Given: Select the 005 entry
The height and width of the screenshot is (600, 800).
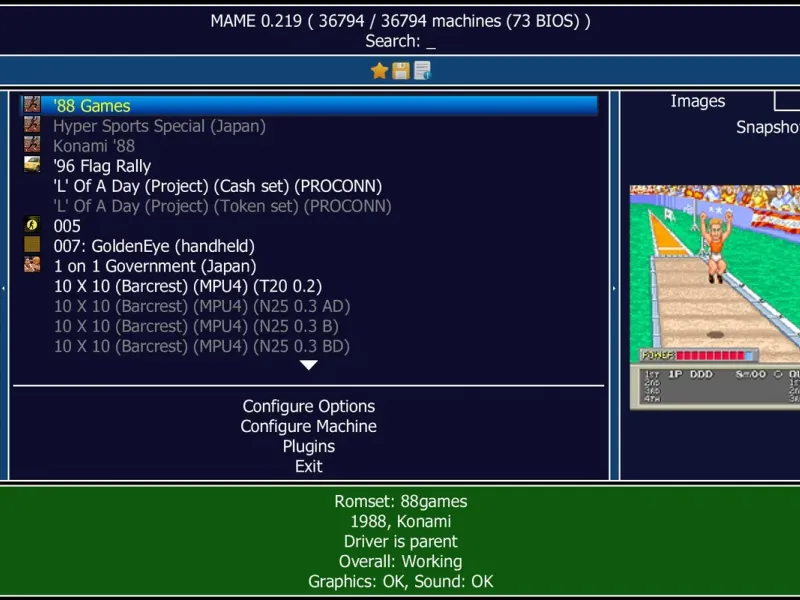Looking at the screenshot, I should (x=67, y=226).
